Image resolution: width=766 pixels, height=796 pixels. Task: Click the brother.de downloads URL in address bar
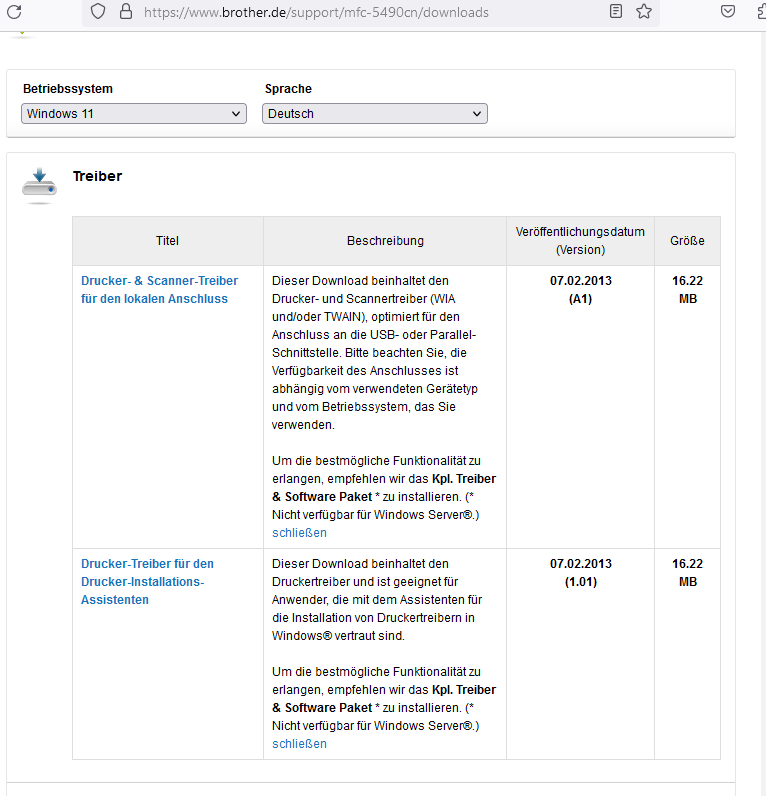[316, 12]
